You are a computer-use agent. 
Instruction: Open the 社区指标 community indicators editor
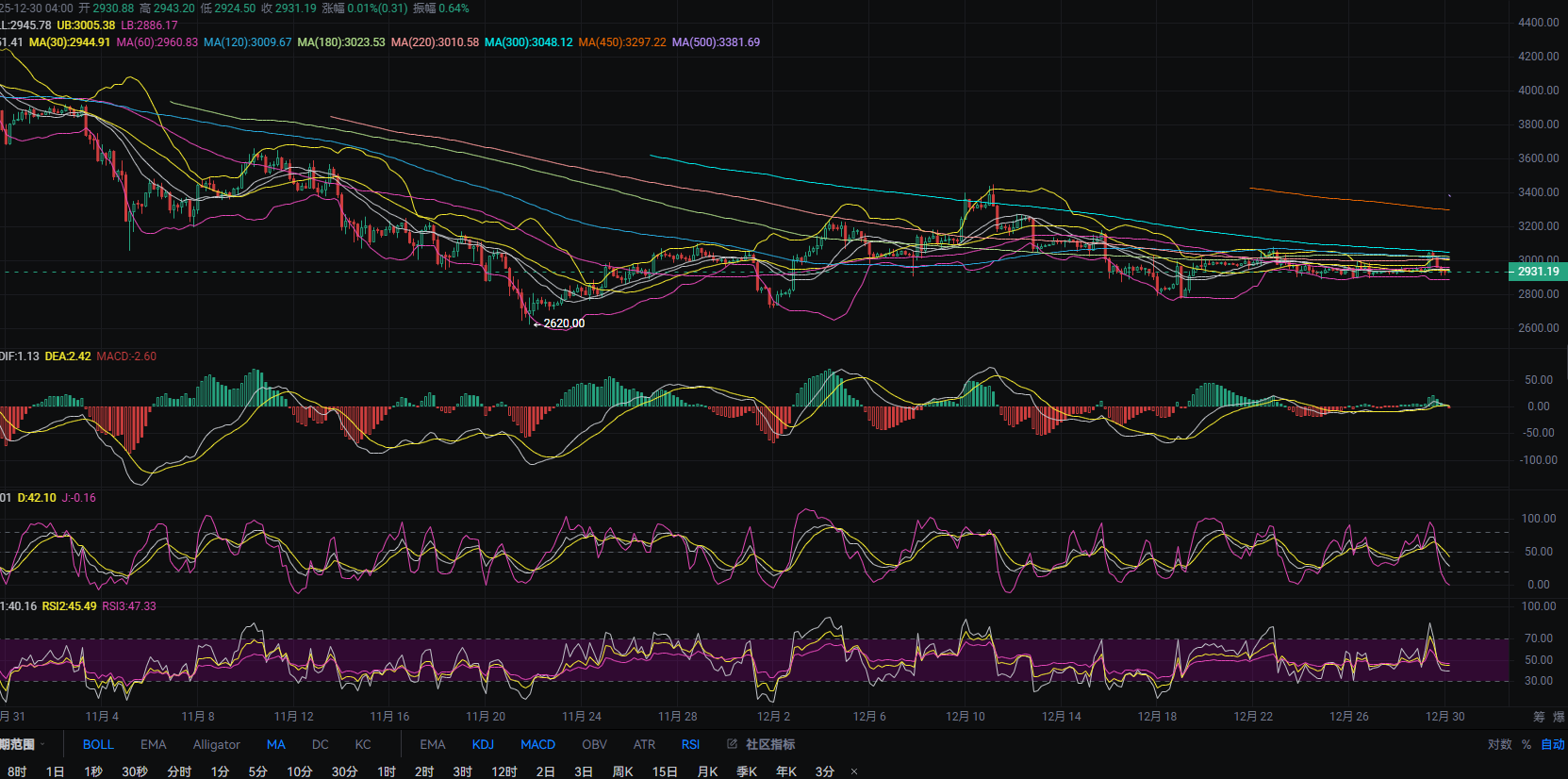click(762, 744)
